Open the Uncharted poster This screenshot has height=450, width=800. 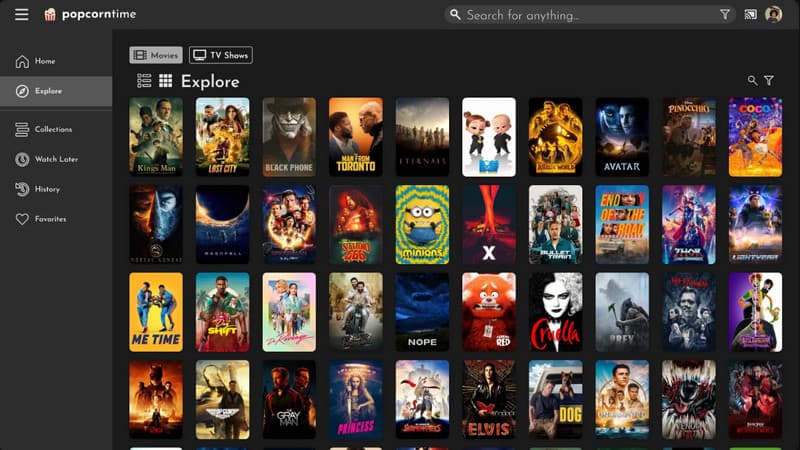622,399
